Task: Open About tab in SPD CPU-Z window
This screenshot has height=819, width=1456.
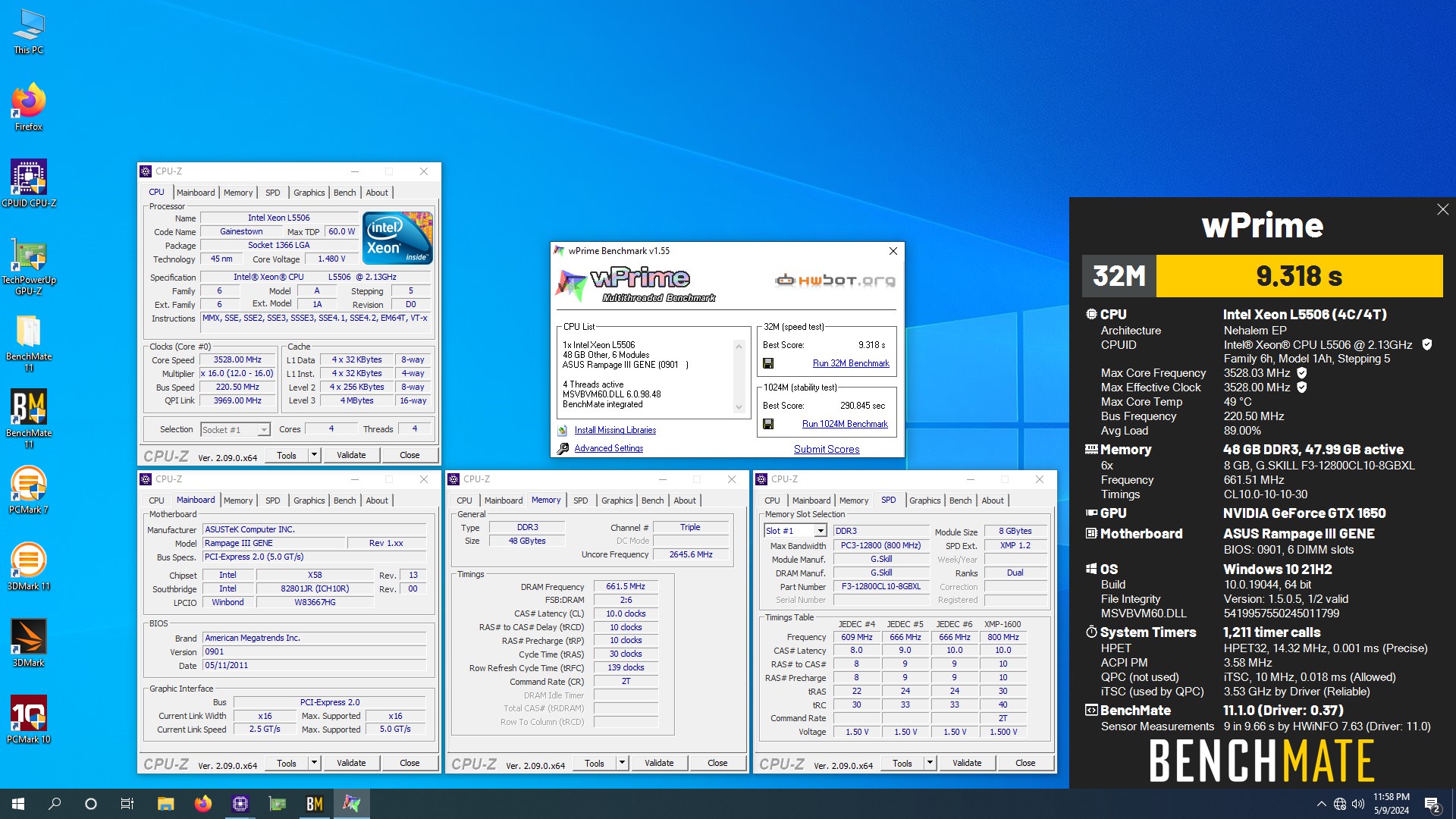Action: coord(993,500)
